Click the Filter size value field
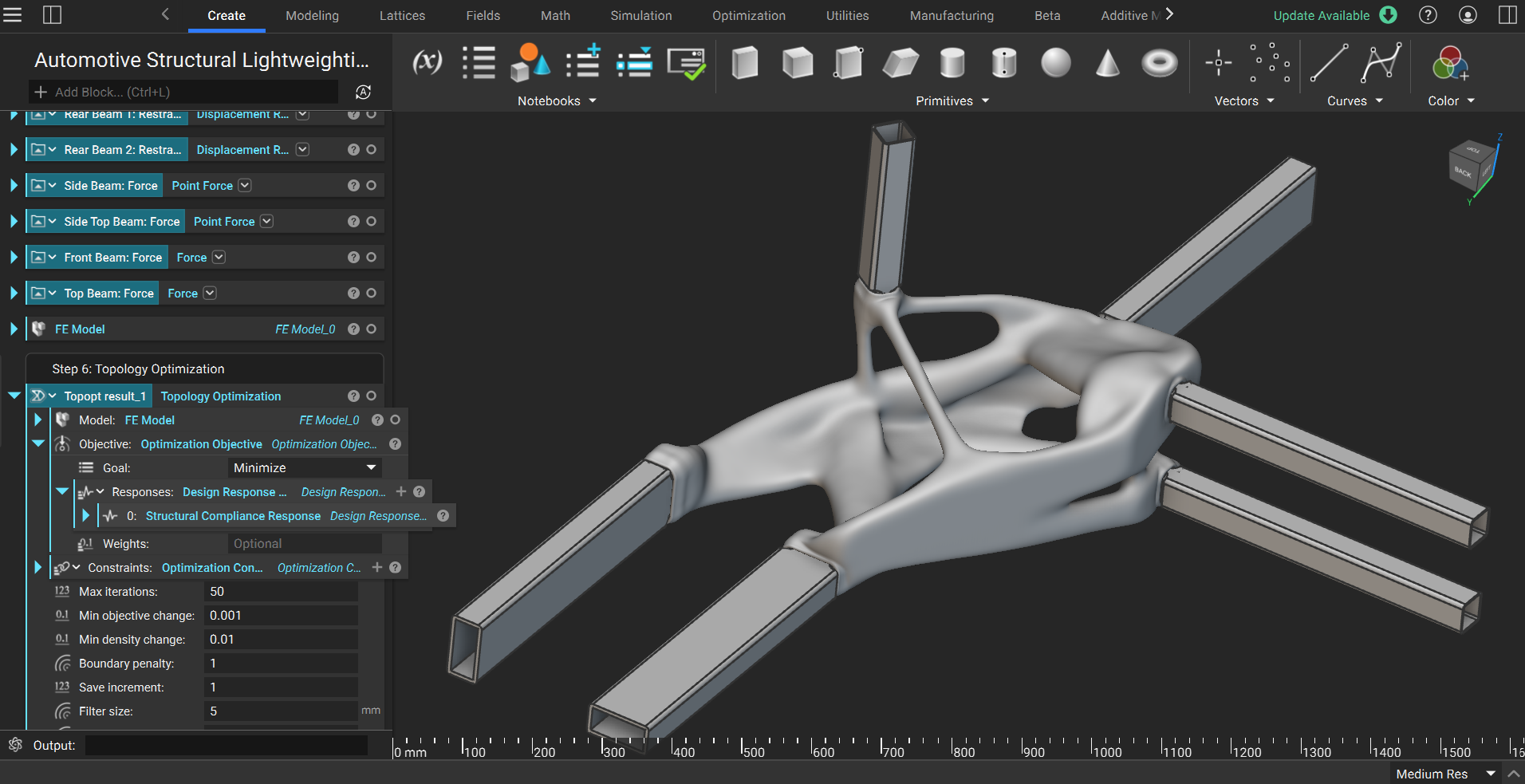 pyautogui.click(x=281, y=711)
